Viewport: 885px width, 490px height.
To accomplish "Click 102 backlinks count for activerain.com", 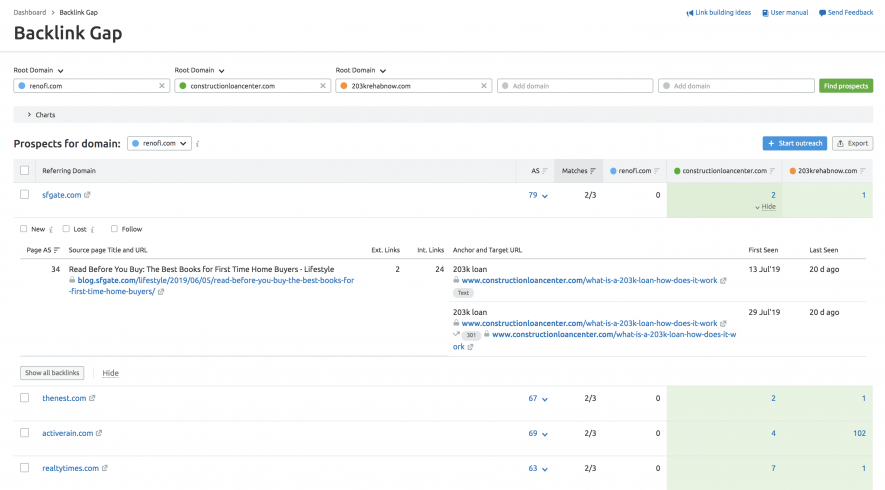I will coord(859,433).
